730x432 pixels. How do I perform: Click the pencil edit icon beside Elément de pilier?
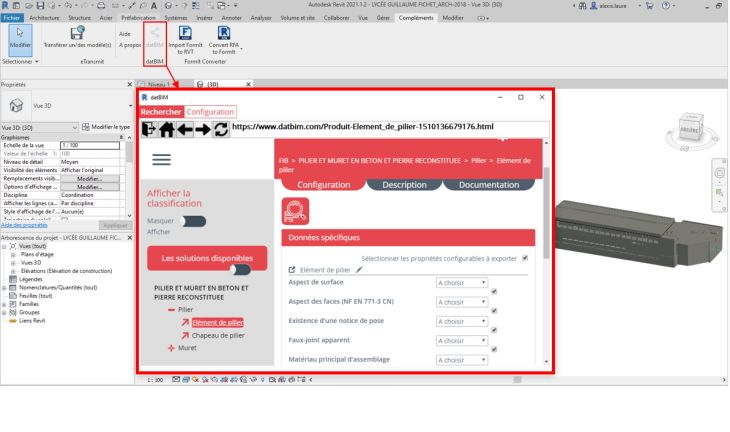point(359,270)
